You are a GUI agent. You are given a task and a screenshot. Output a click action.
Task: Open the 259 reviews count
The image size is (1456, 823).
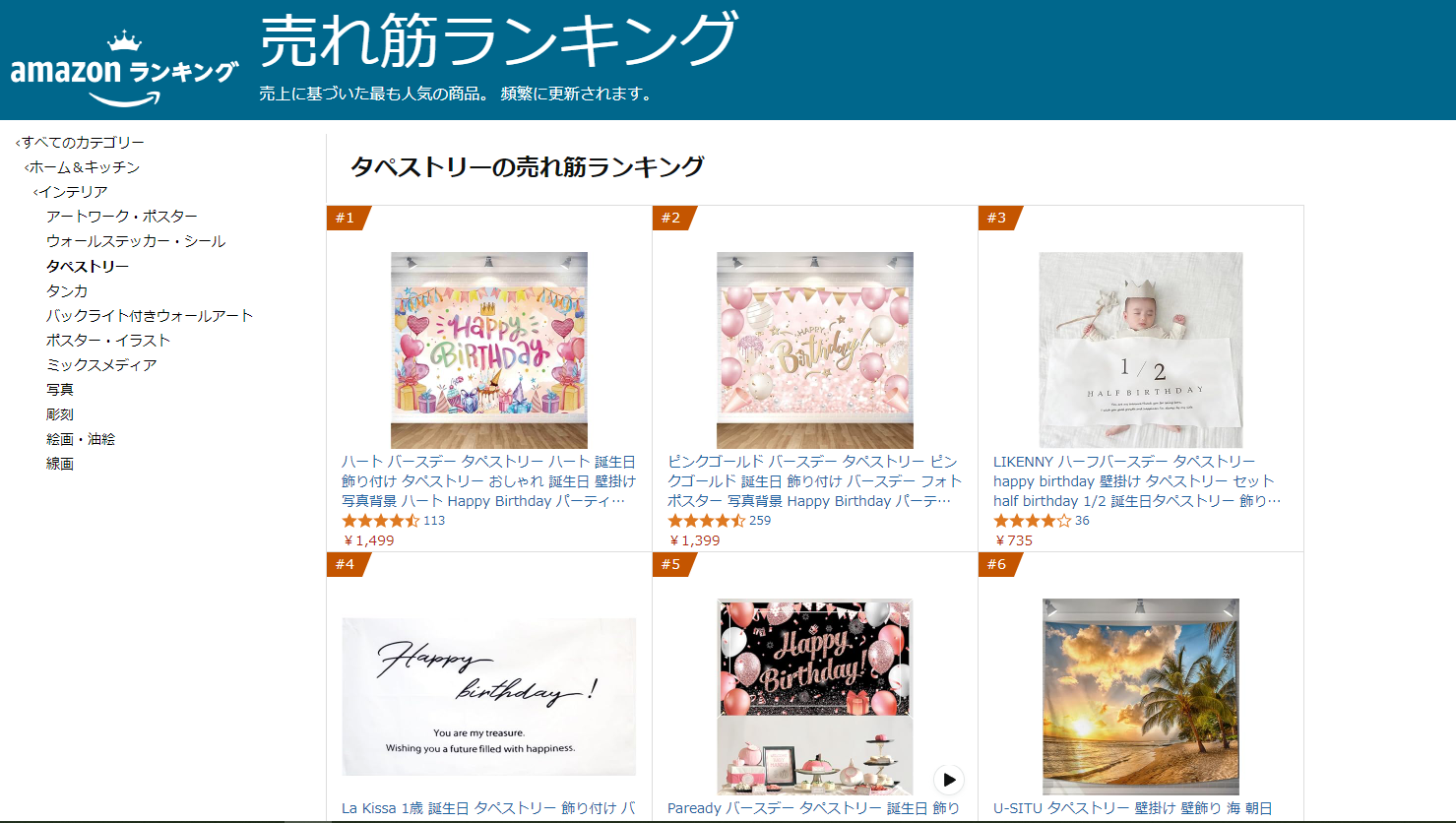760,521
